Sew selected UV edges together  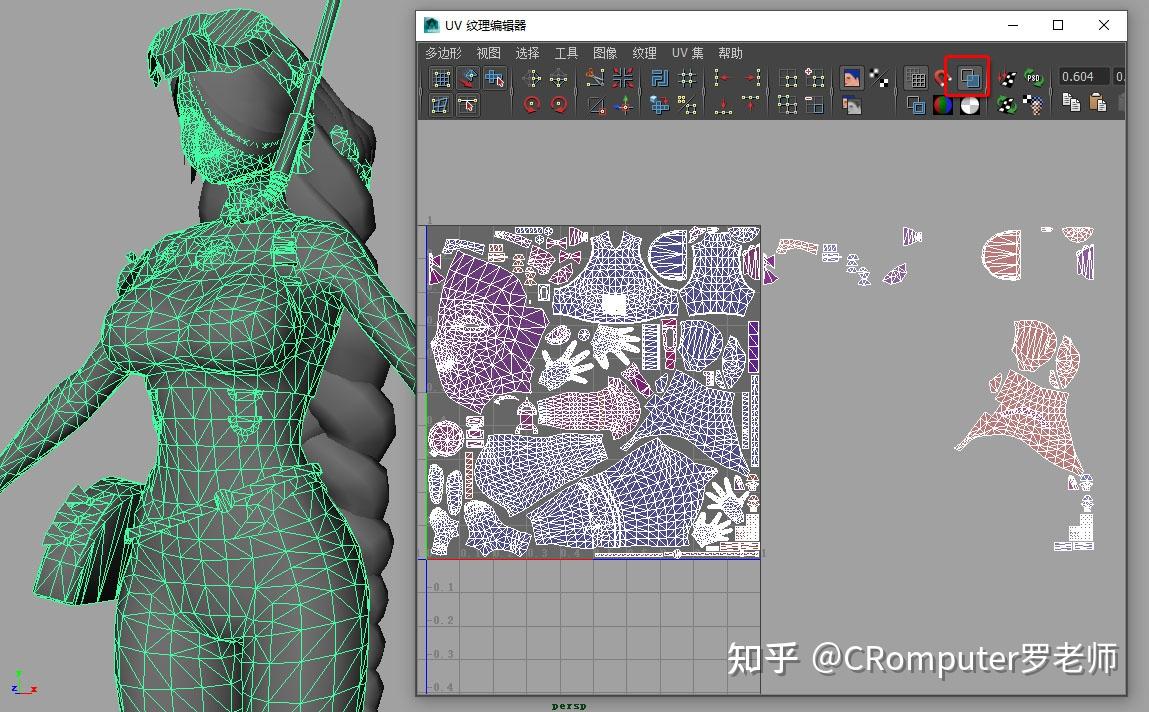click(x=623, y=78)
